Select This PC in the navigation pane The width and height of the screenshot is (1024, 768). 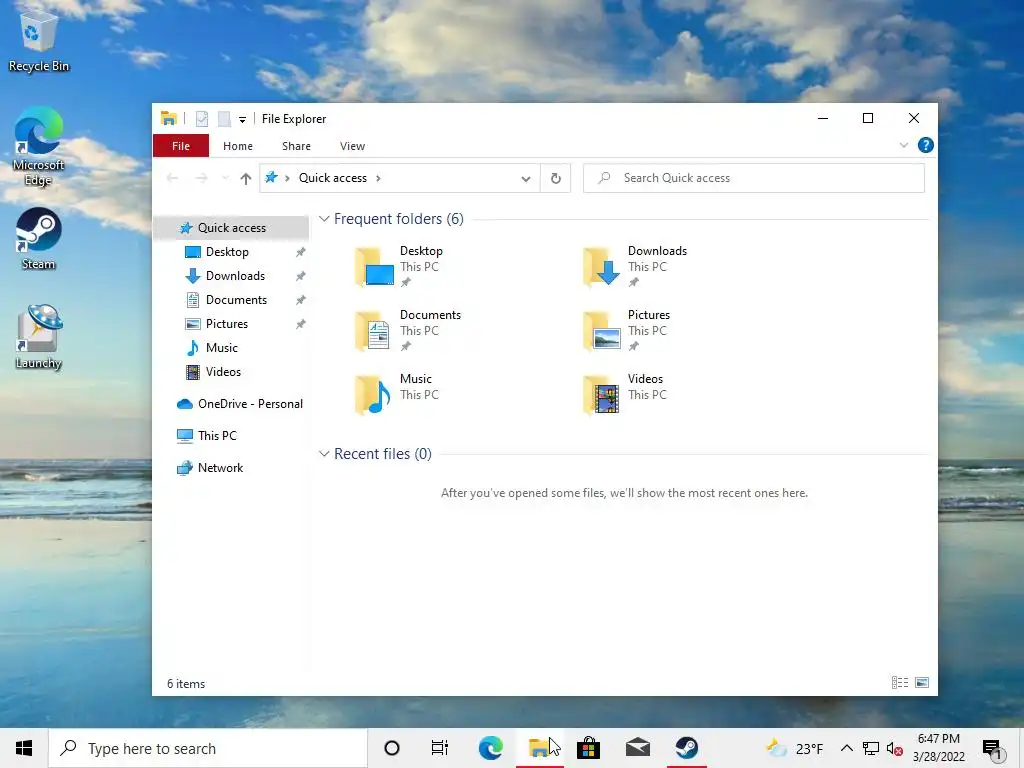217,436
